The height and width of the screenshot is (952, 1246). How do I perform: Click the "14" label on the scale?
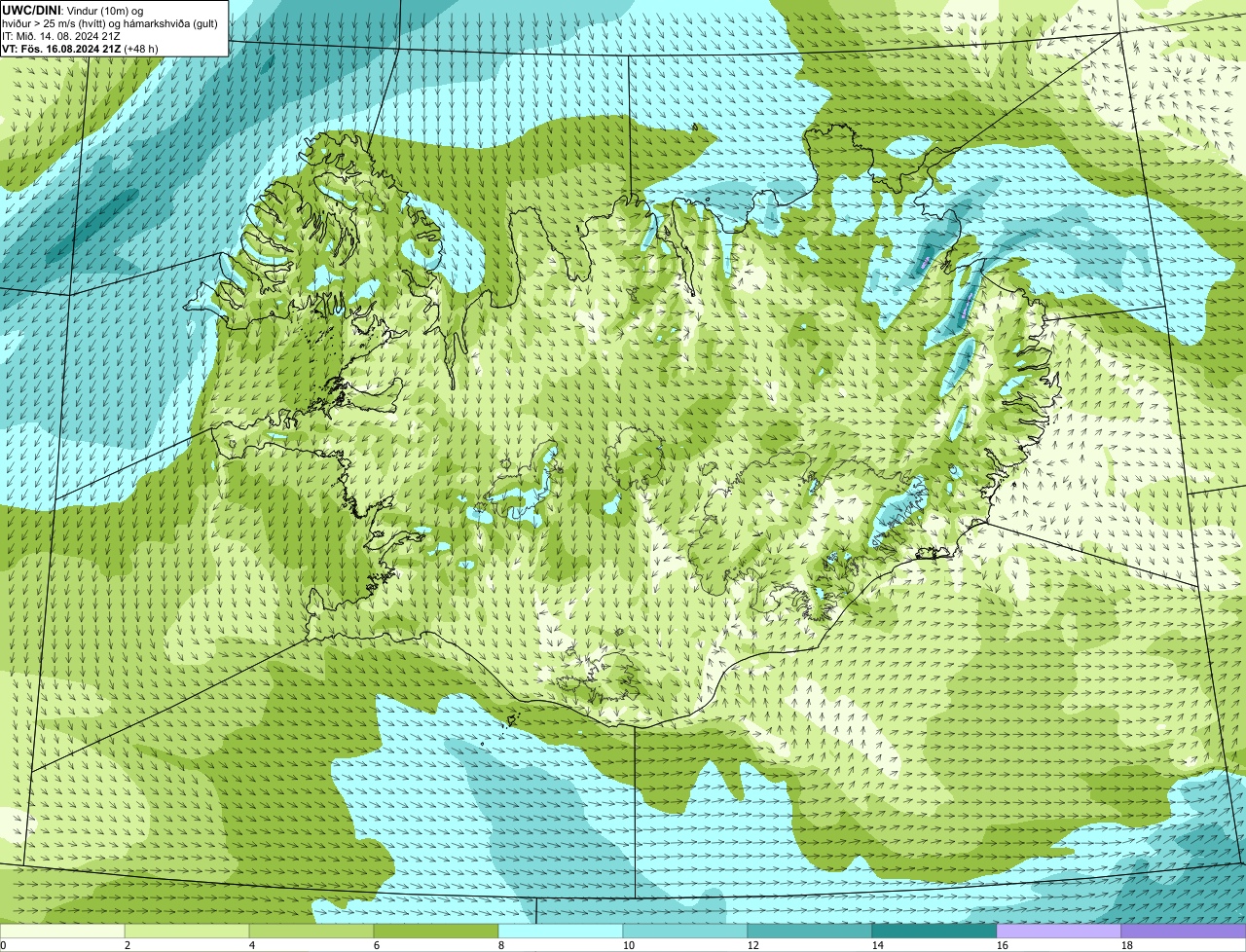pyautogui.click(x=878, y=945)
